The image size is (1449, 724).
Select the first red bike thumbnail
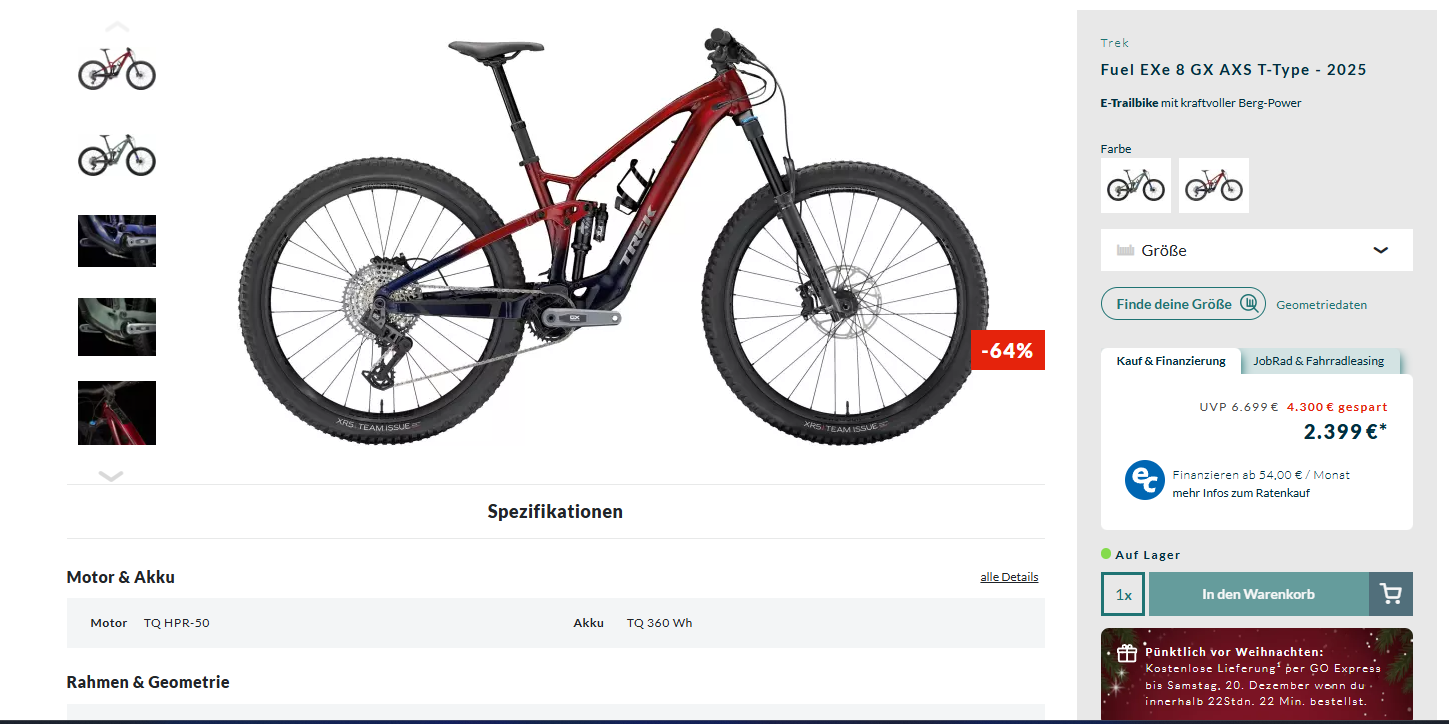click(117, 69)
